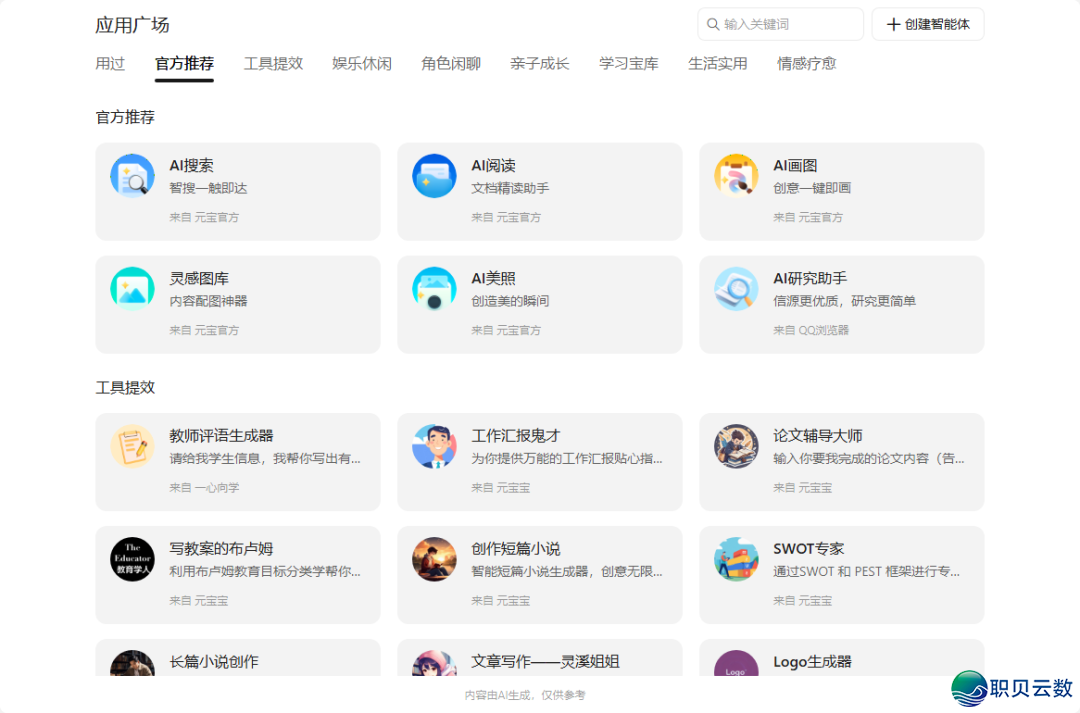Open the AI研究助手 magnifier icon

click(x=736, y=289)
